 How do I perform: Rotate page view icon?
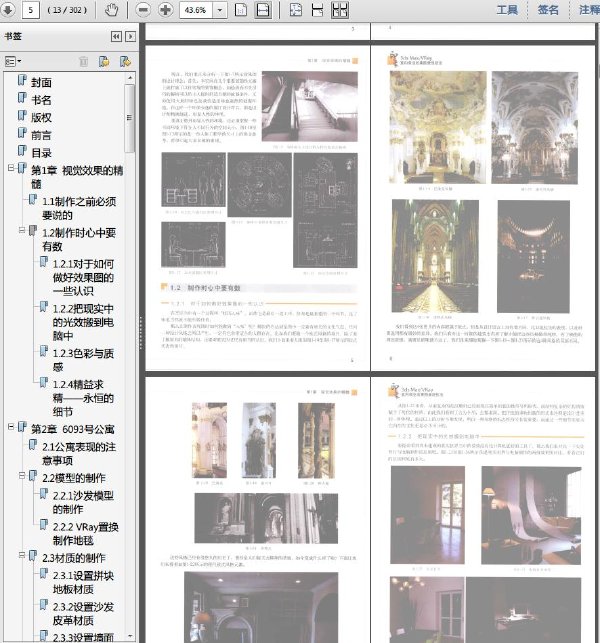point(296,10)
